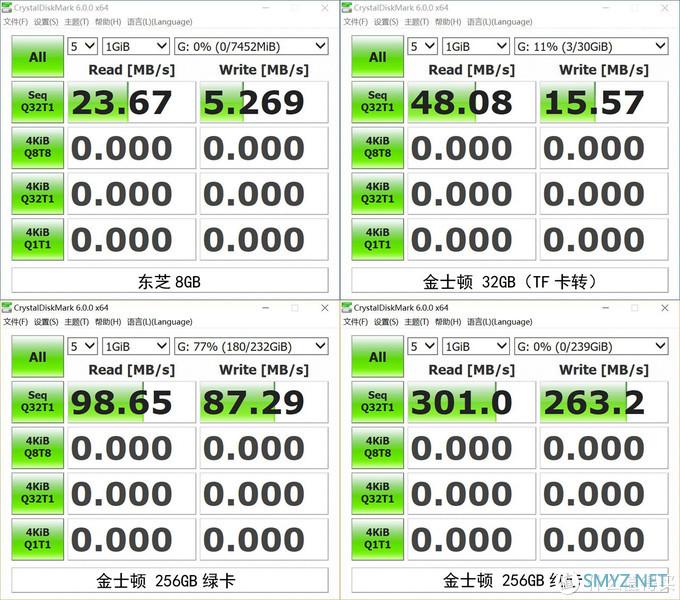680x600 pixels.
Task: Open the drive dropdown showing G: 0% (0/7452MiB)
Action: (251, 46)
